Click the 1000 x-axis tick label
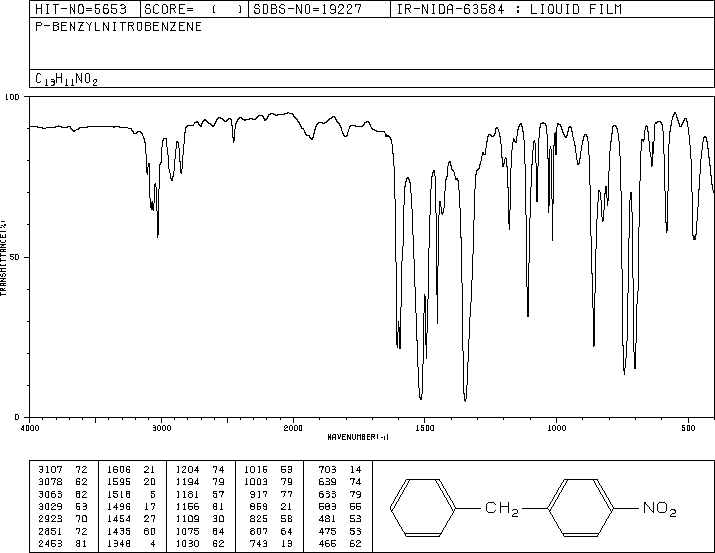The image size is (715, 553). tap(556, 428)
